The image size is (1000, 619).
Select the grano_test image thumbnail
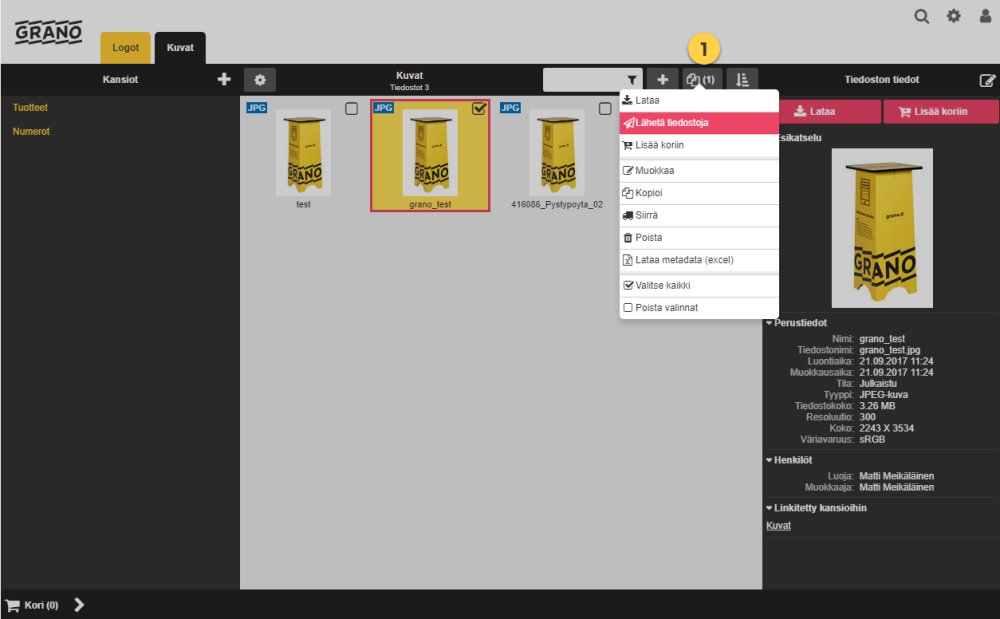pos(430,152)
